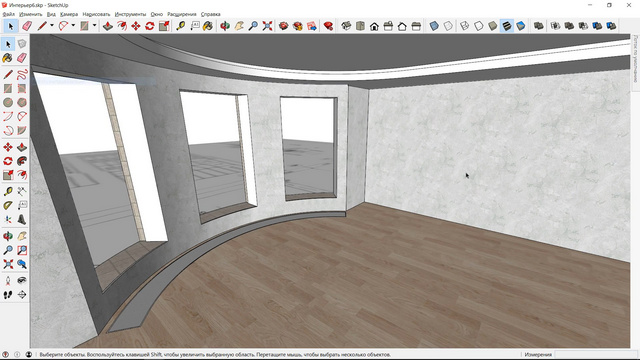Screen dimensions: 640x360
Task: Activate the Orbit tool in top toolbar
Action: coord(225,26)
